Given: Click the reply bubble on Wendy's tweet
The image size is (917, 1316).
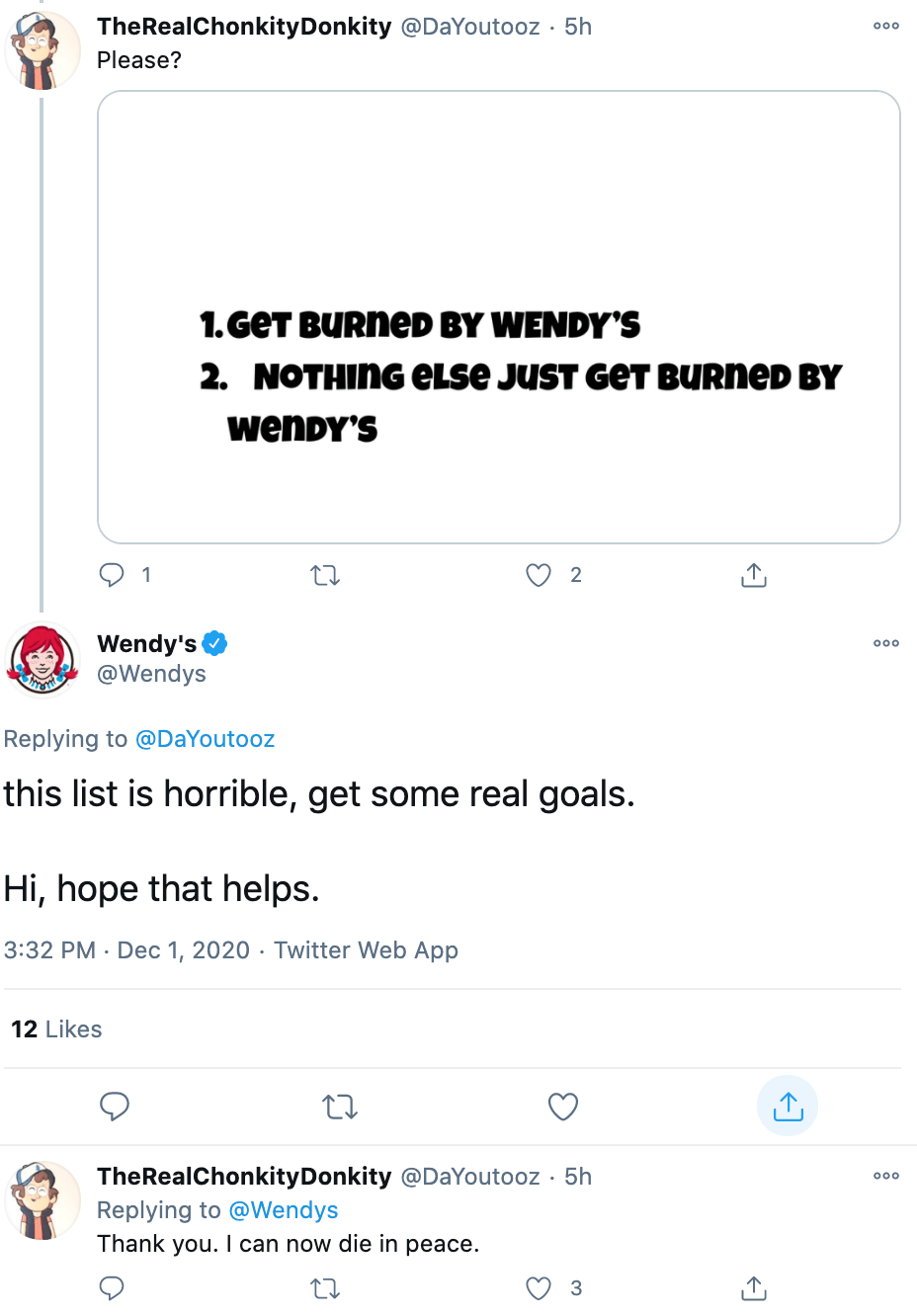Looking at the screenshot, I should tap(115, 1107).
